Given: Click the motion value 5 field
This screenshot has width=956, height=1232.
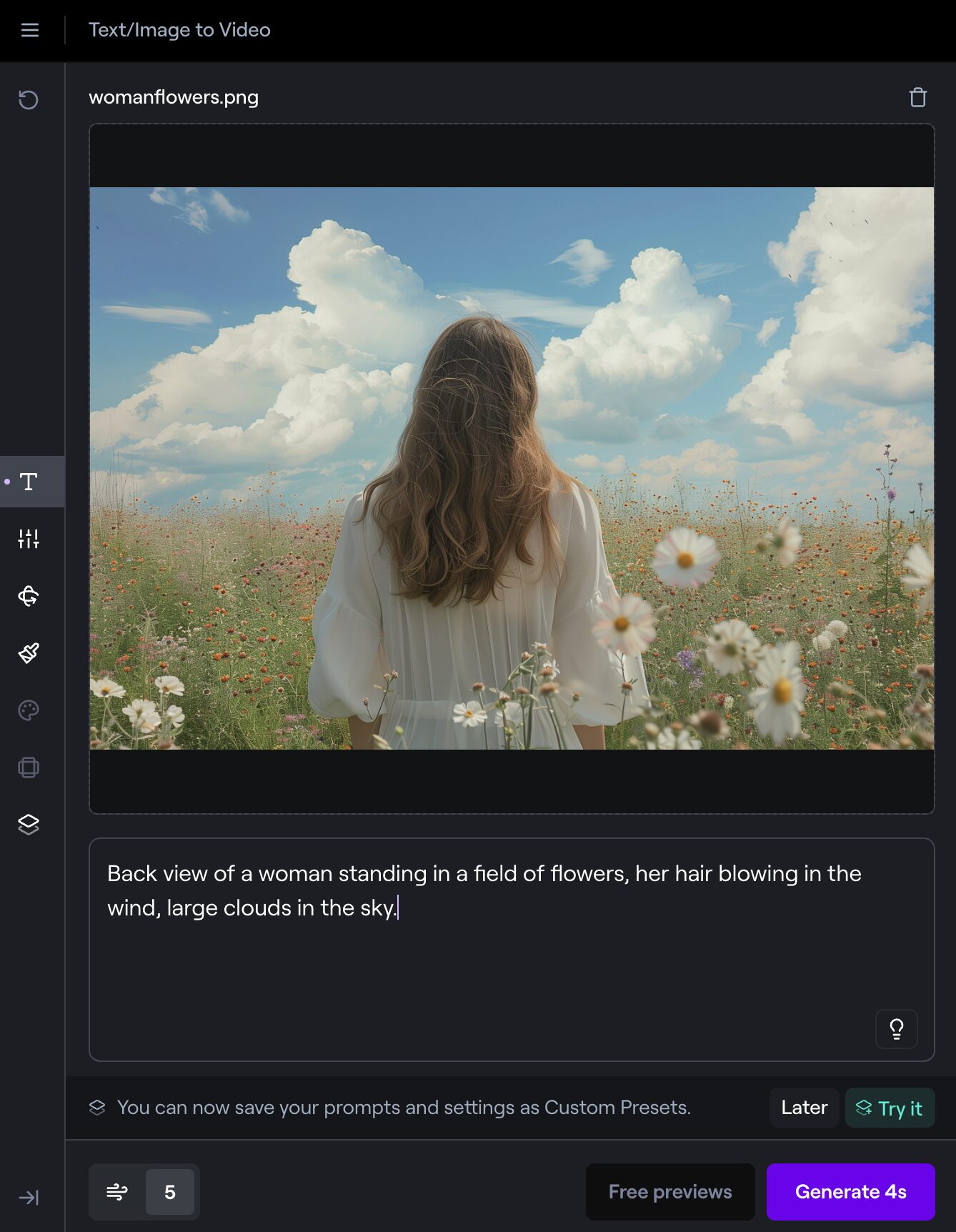Looking at the screenshot, I should tap(170, 1192).
